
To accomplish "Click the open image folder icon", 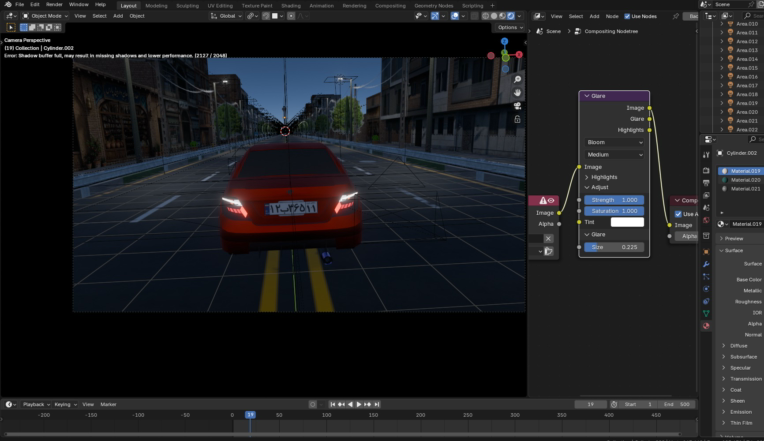I will tap(548, 251).
